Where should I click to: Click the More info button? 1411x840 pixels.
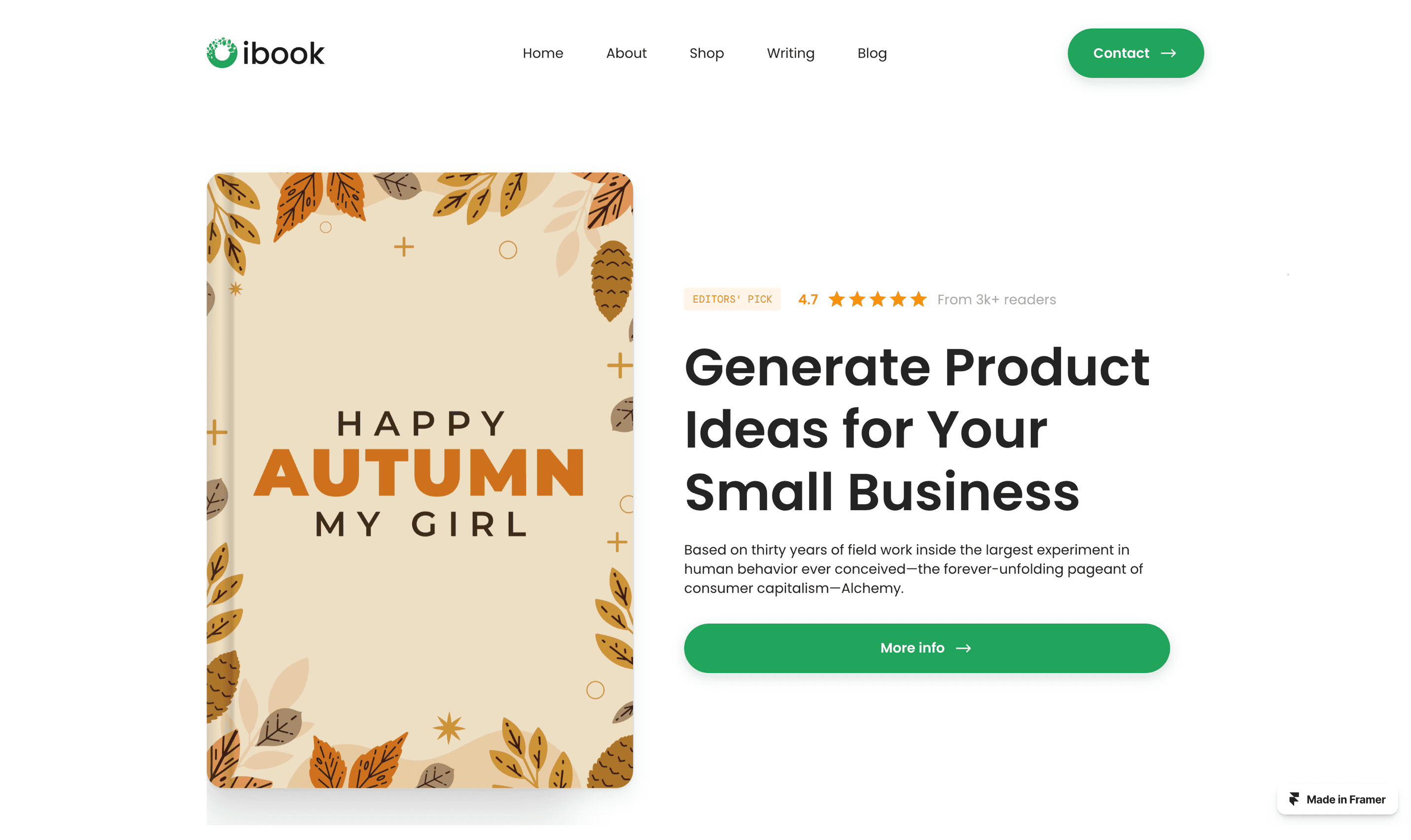(926, 648)
